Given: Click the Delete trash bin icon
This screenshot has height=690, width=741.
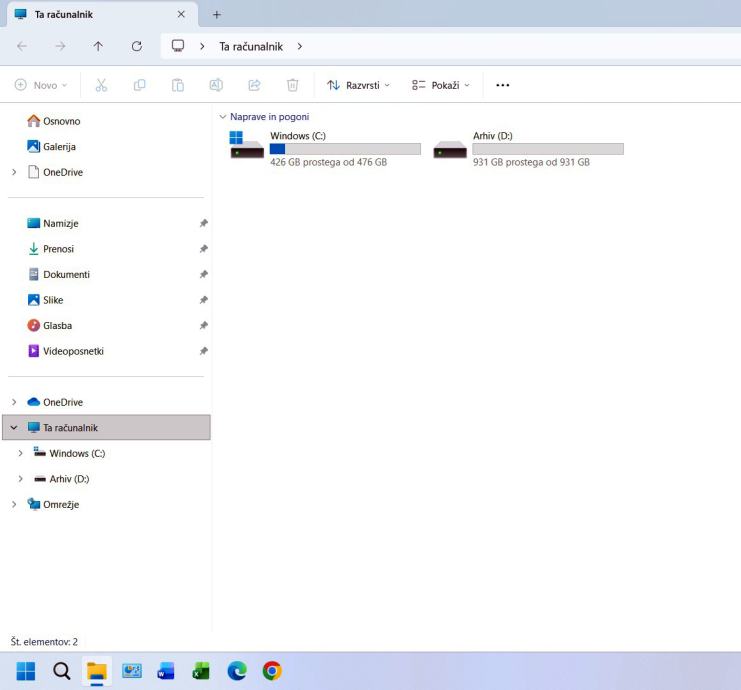Looking at the screenshot, I should click(x=292, y=85).
